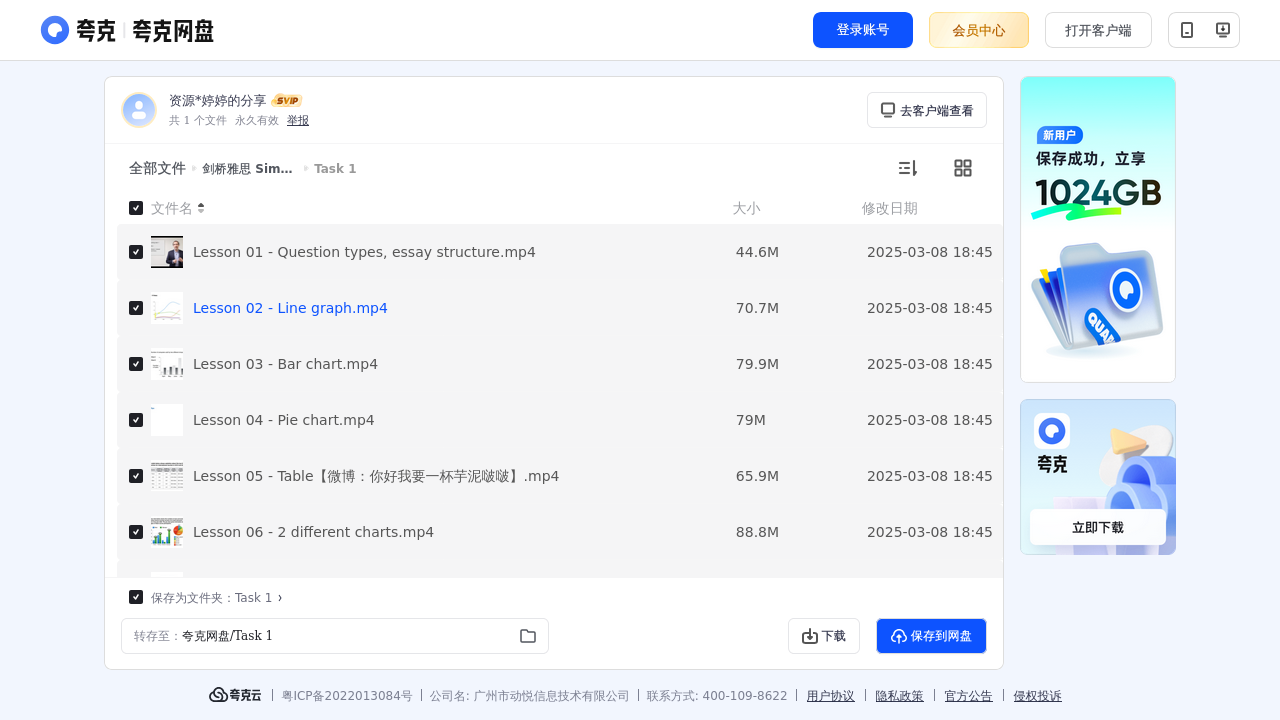Viewport: 1280px width, 720px height.
Task: Toggle 保存为文件夹 Task 1 checkbox
Action: tap(136, 597)
